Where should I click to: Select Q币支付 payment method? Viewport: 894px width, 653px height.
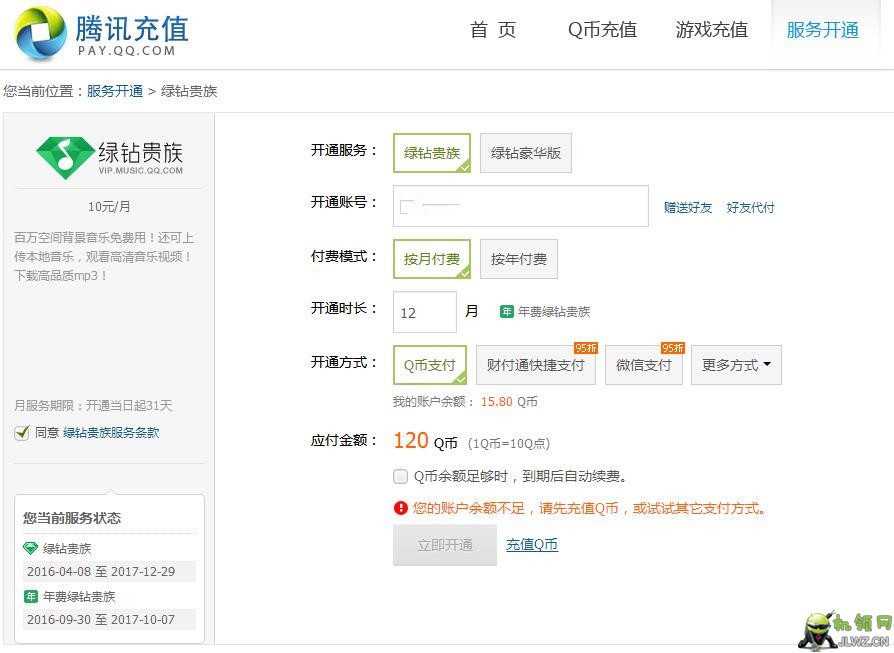pyautogui.click(x=430, y=365)
